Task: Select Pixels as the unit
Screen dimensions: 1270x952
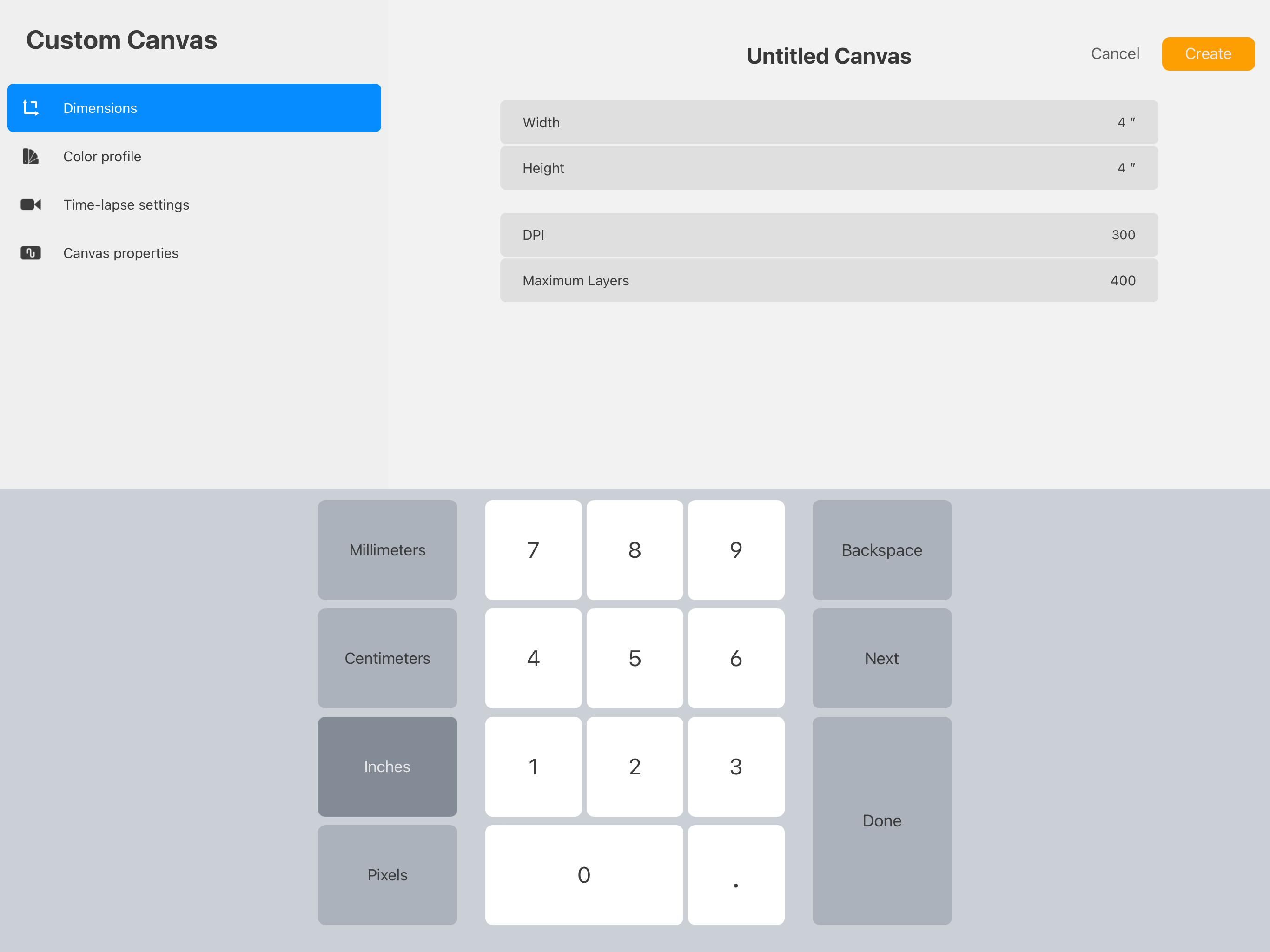Action: (x=388, y=874)
